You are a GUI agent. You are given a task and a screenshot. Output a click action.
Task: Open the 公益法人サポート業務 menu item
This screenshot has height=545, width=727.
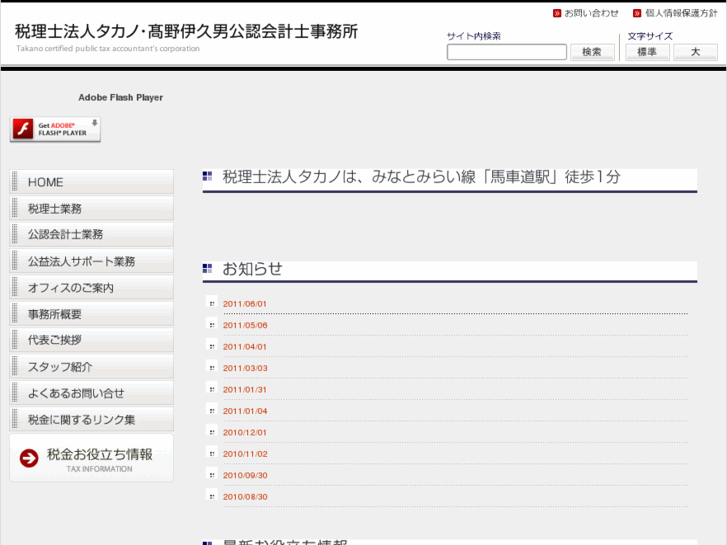click(92, 261)
